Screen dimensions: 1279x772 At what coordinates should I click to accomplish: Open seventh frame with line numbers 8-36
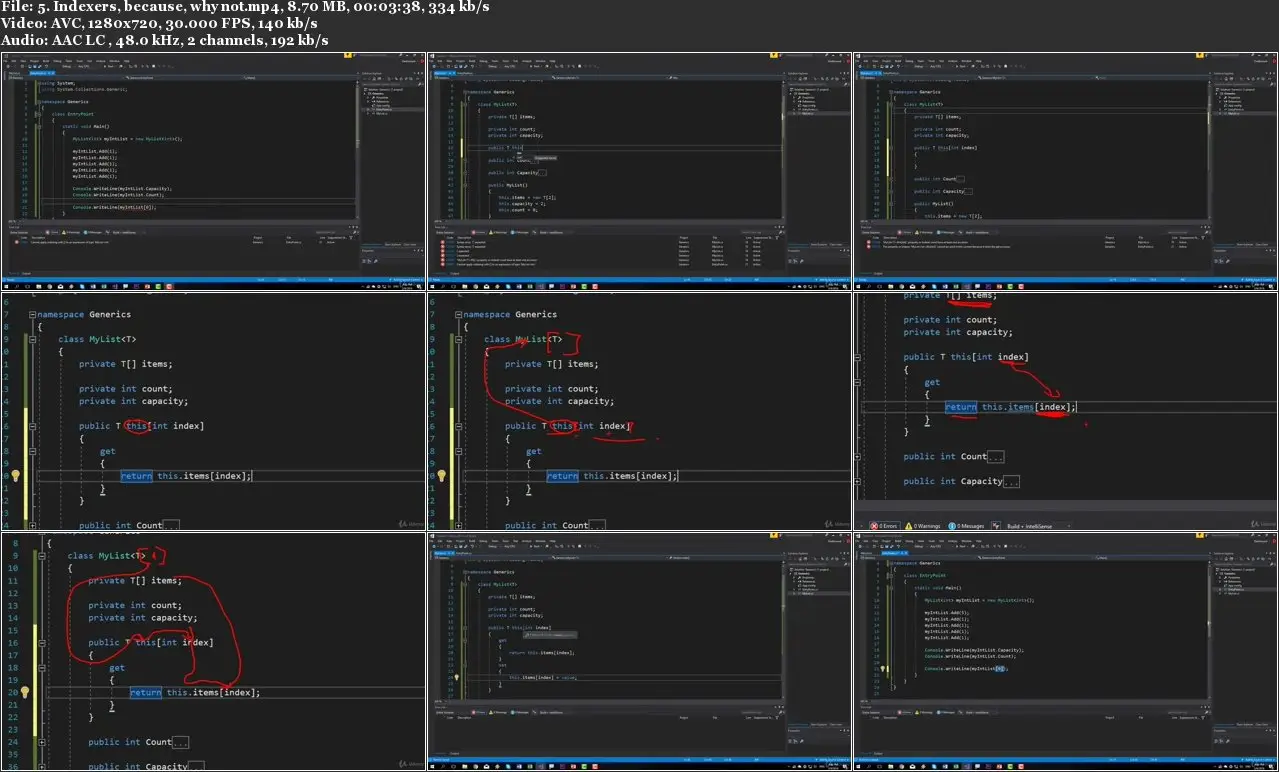(x=213, y=651)
